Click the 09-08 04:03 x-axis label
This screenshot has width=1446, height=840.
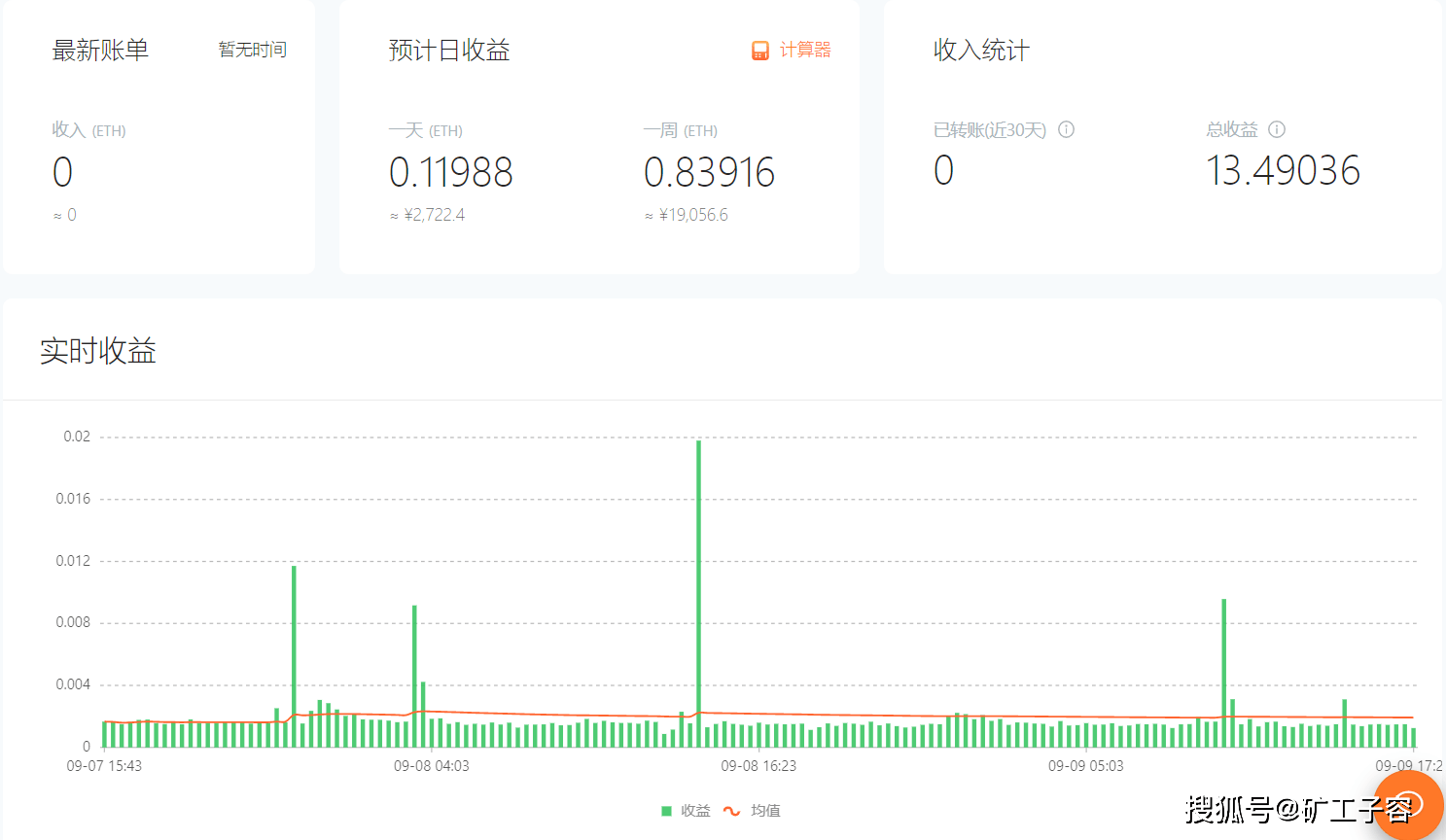tap(432, 766)
